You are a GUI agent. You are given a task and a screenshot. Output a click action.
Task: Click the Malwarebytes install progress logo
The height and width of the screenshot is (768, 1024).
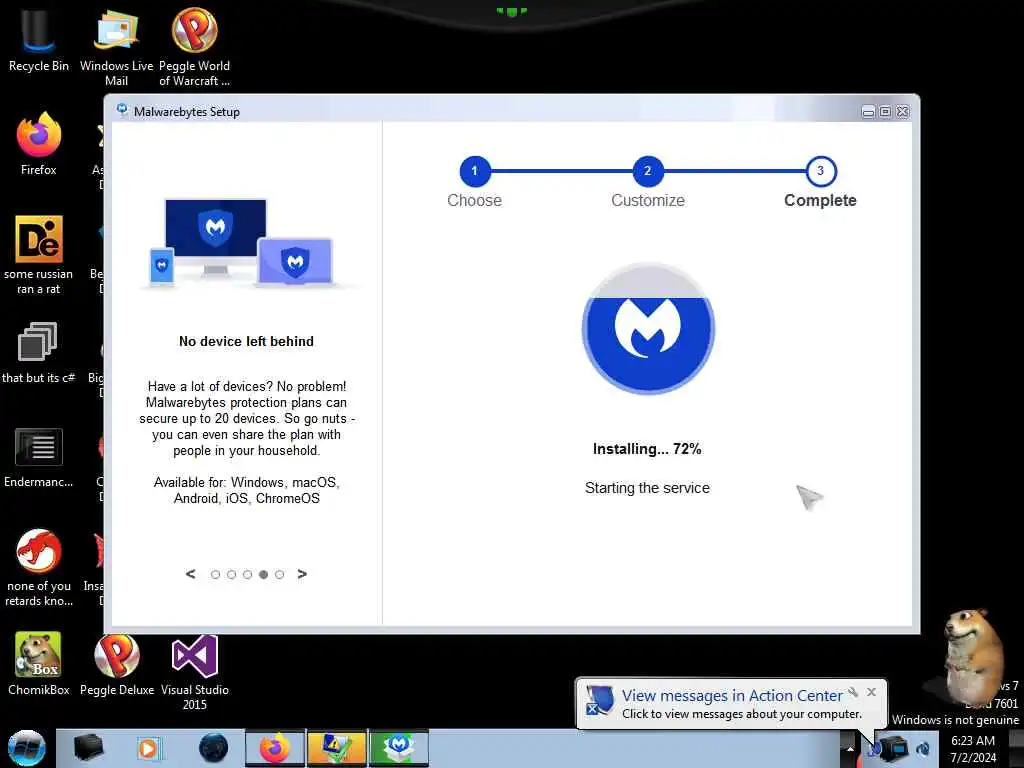tap(648, 329)
